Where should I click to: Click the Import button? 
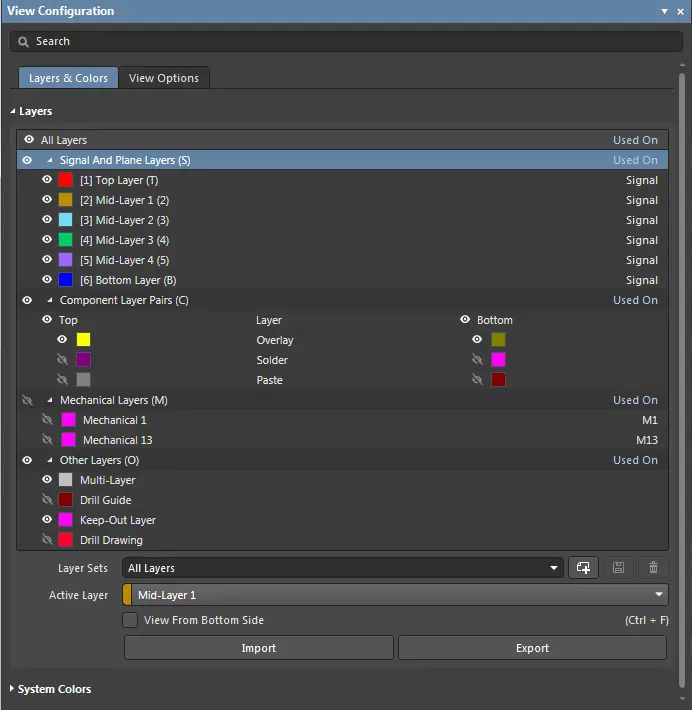[259, 648]
